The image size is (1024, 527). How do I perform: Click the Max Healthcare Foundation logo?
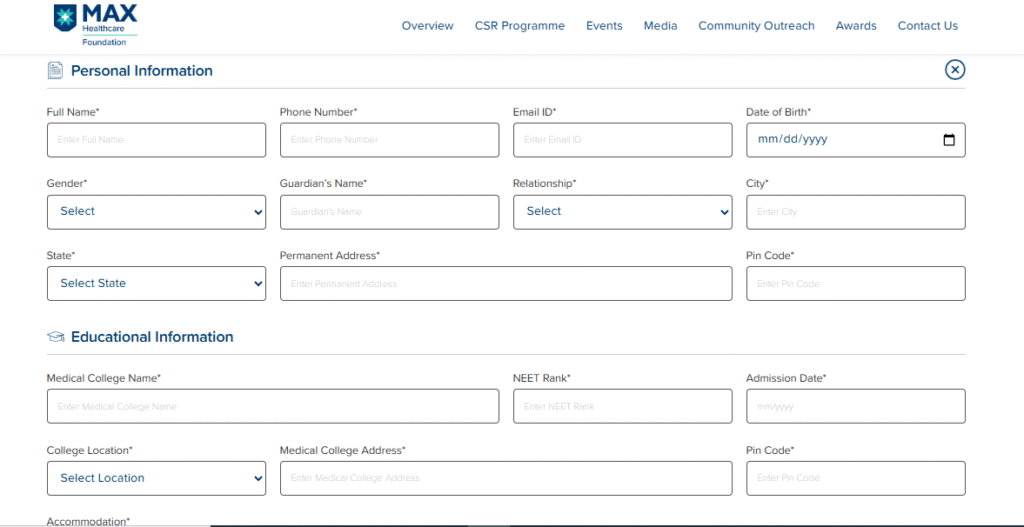[x=95, y=25]
